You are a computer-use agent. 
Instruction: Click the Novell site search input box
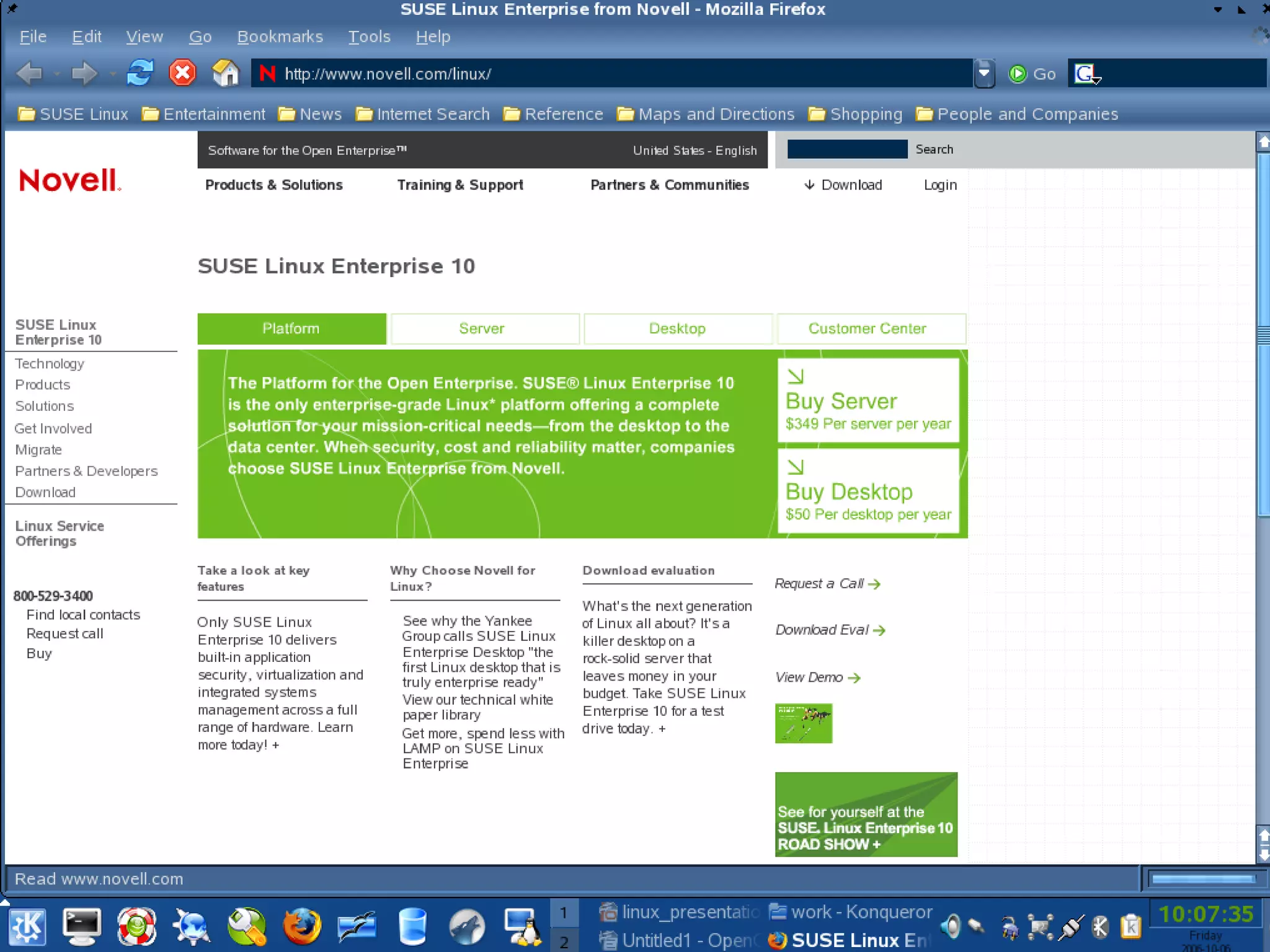[847, 149]
